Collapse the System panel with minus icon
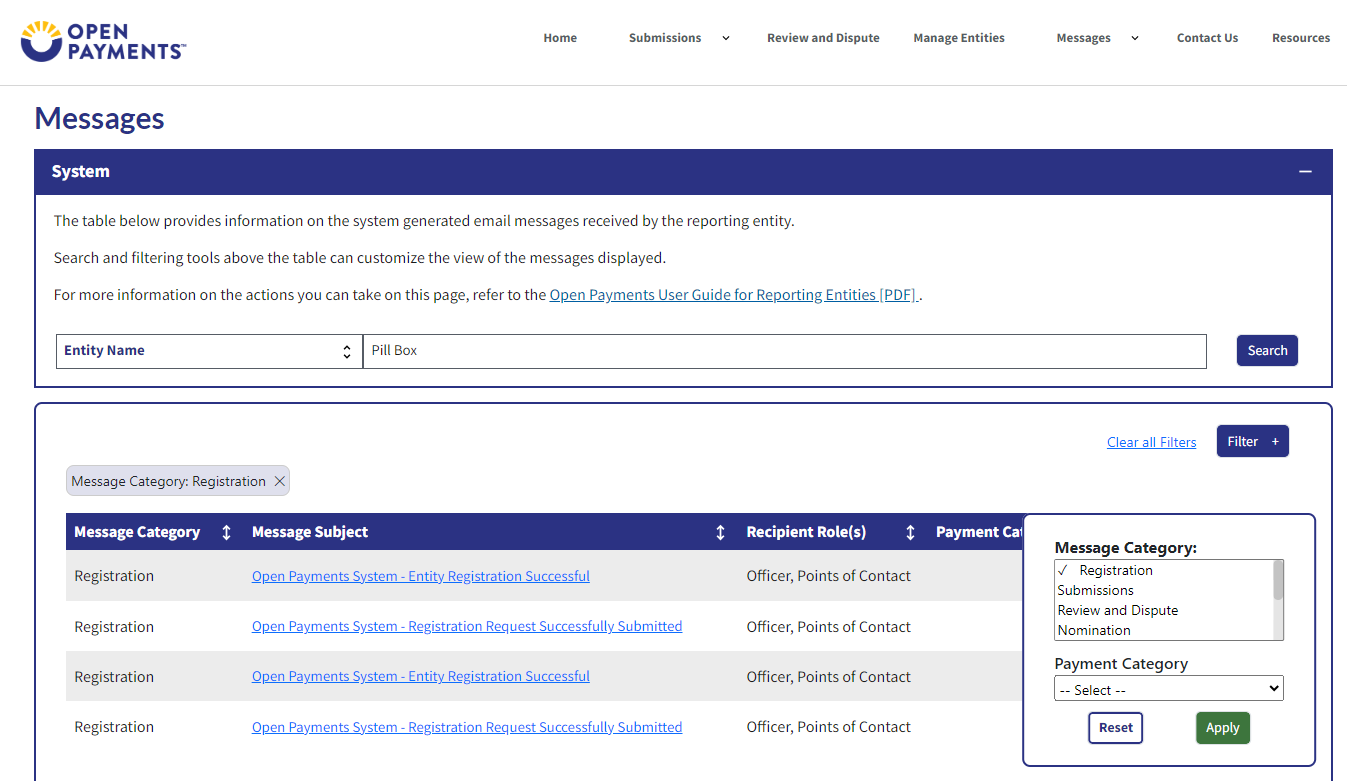Screen dimensions: 1347x781 point(1305,172)
